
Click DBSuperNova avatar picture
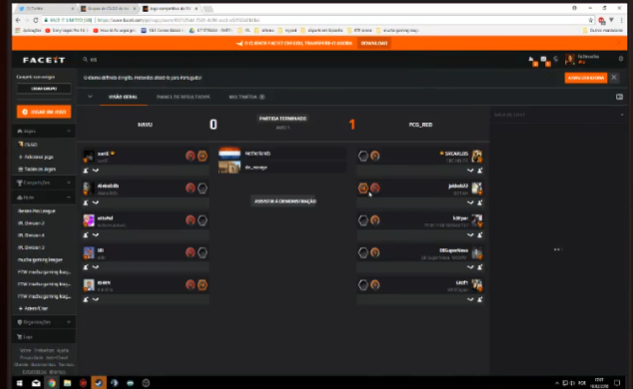477,253
